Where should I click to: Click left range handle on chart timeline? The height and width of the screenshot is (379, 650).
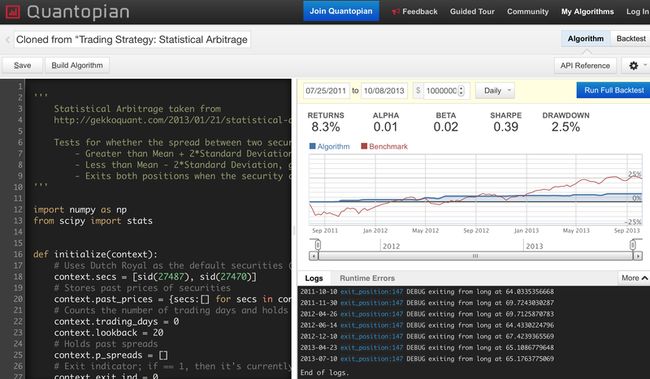pos(318,245)
